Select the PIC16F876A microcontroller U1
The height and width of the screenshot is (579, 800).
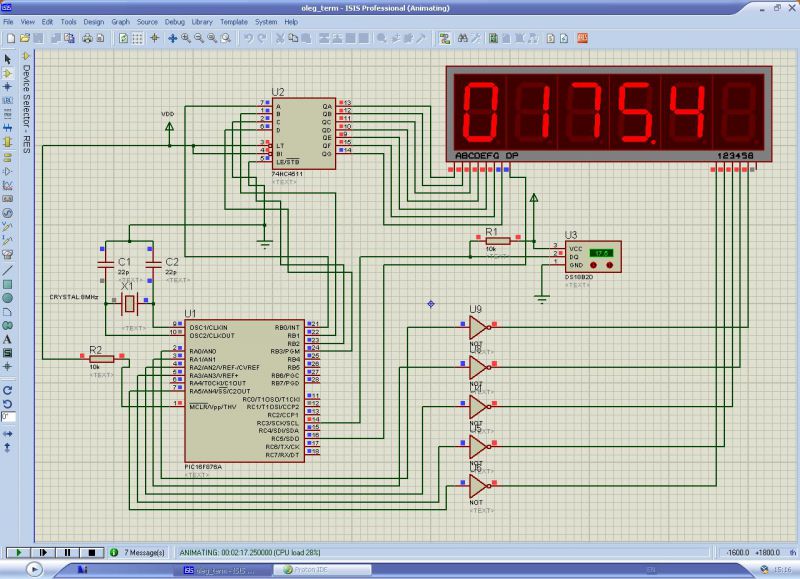coord(244,391)
